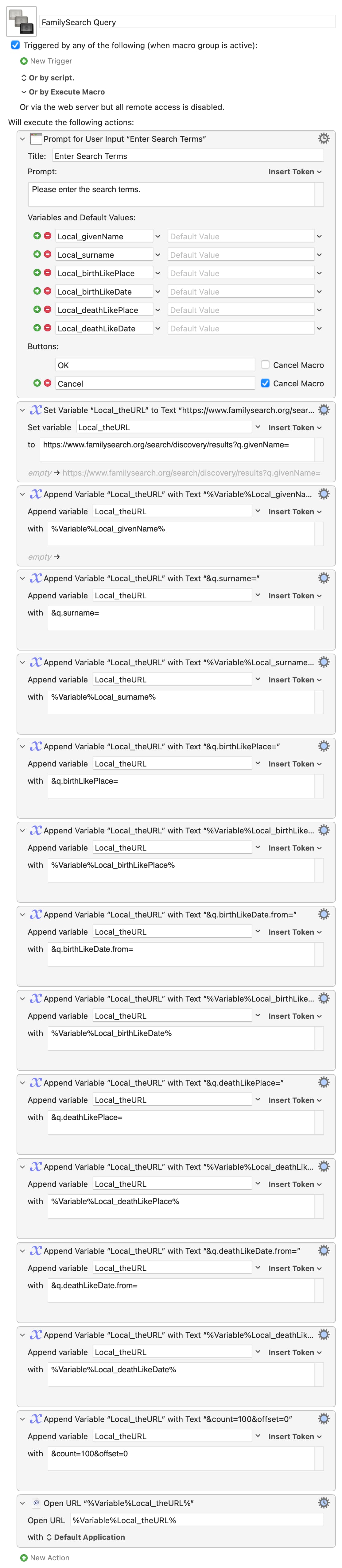
Task: Click the Variables and Default Values label
Action: pyautogui.click(x=82, y=217)
